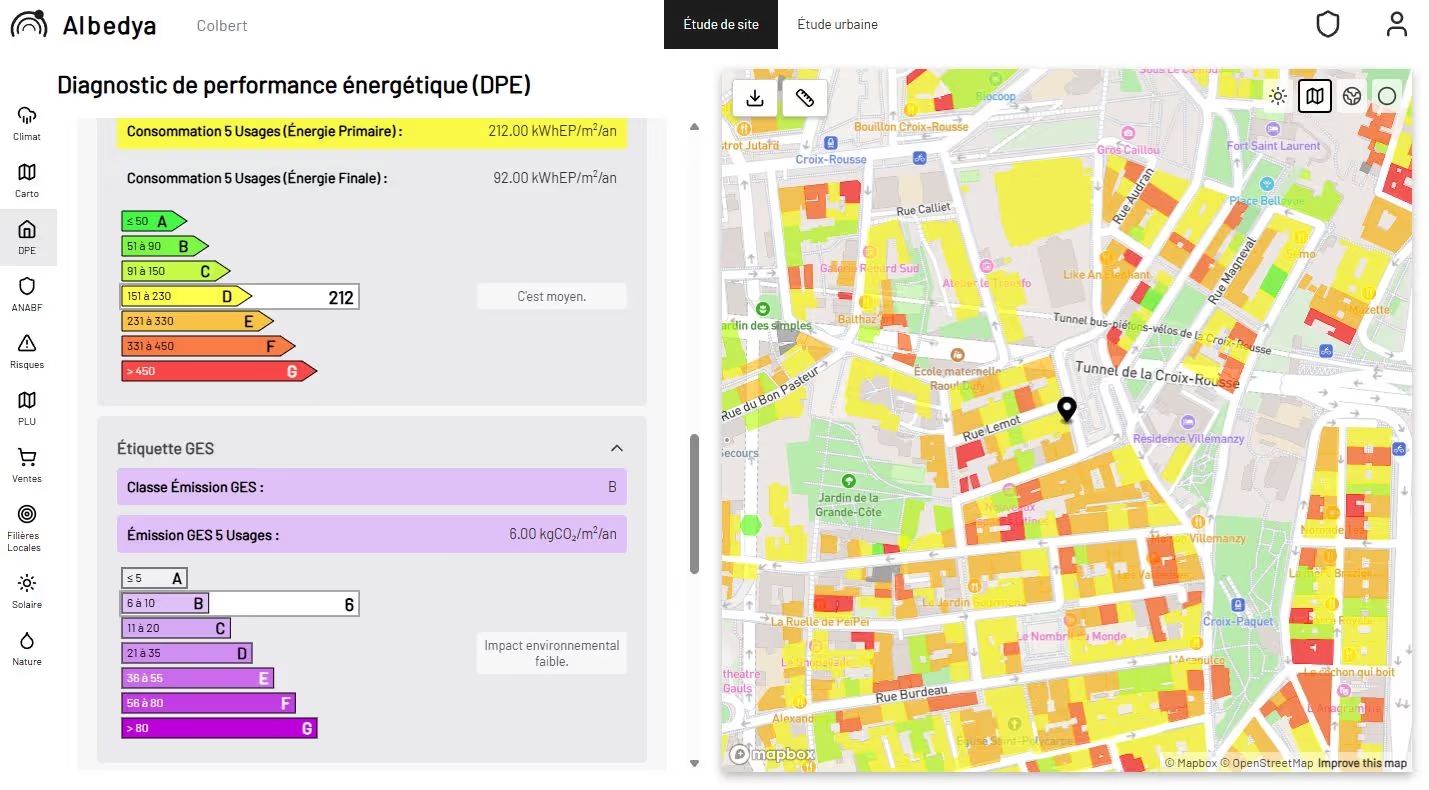Image resolution: width=1429 pixels, height=790 pixels.
Task: Open the Nature droplet section
Action: pyautogui.click(x=27, y=648)
